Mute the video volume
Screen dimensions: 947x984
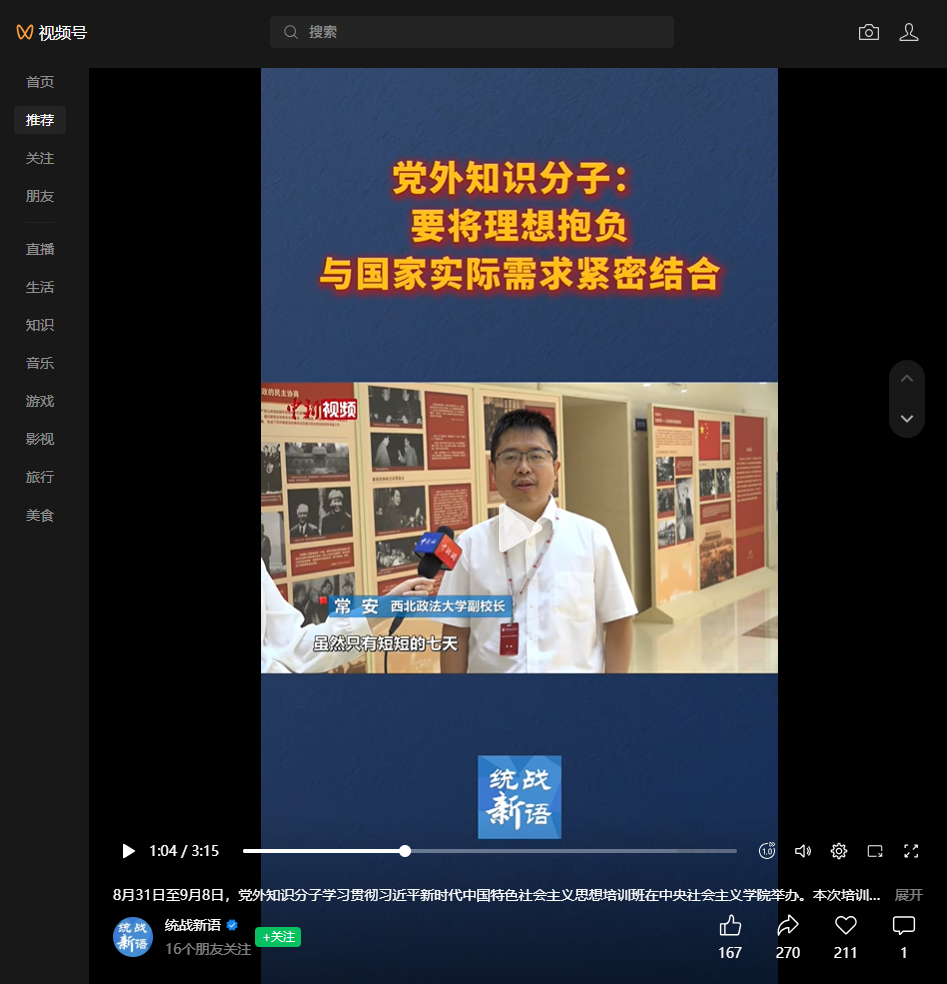tap(802, 851)
